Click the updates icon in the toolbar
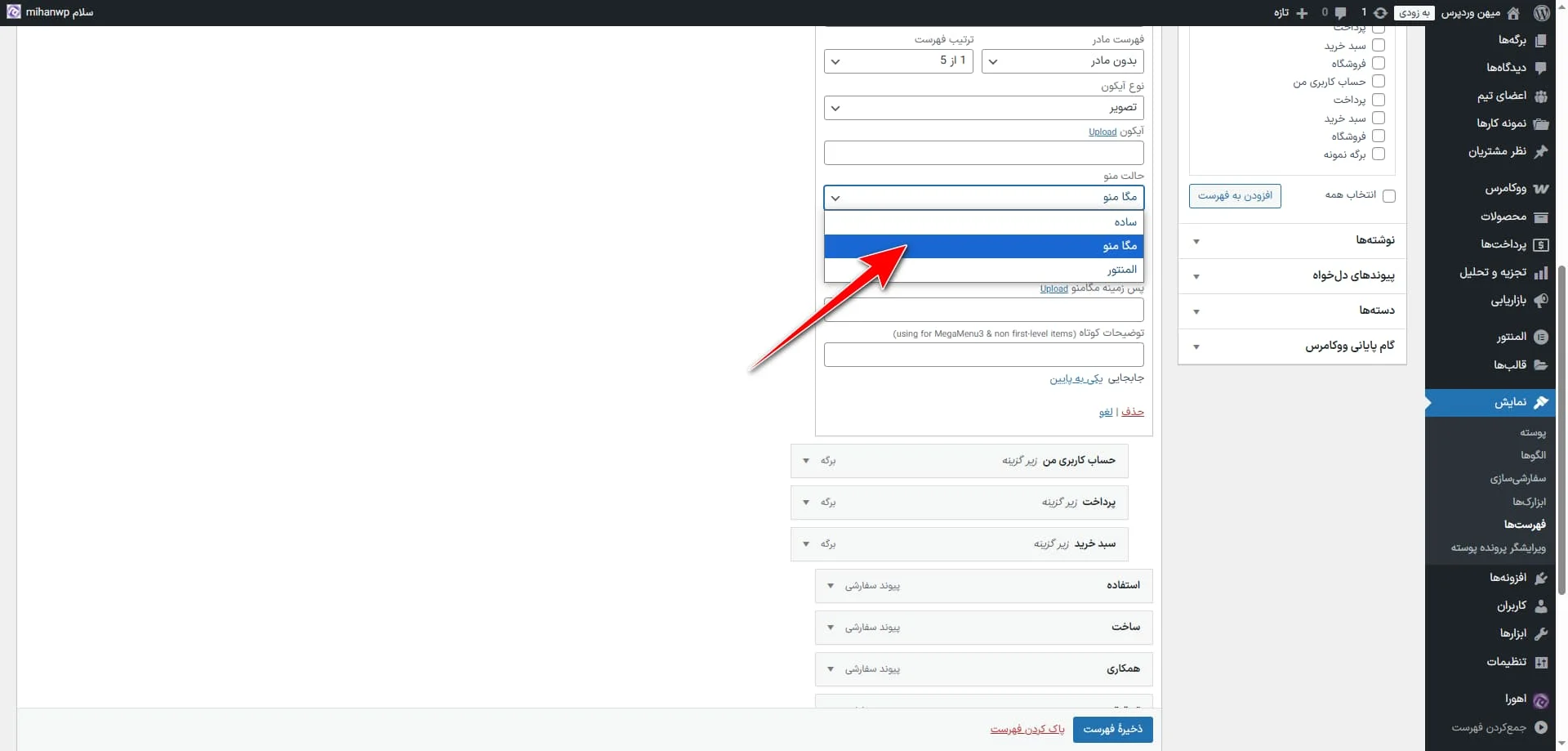1568x751 pixels. tap(1379, 13)
